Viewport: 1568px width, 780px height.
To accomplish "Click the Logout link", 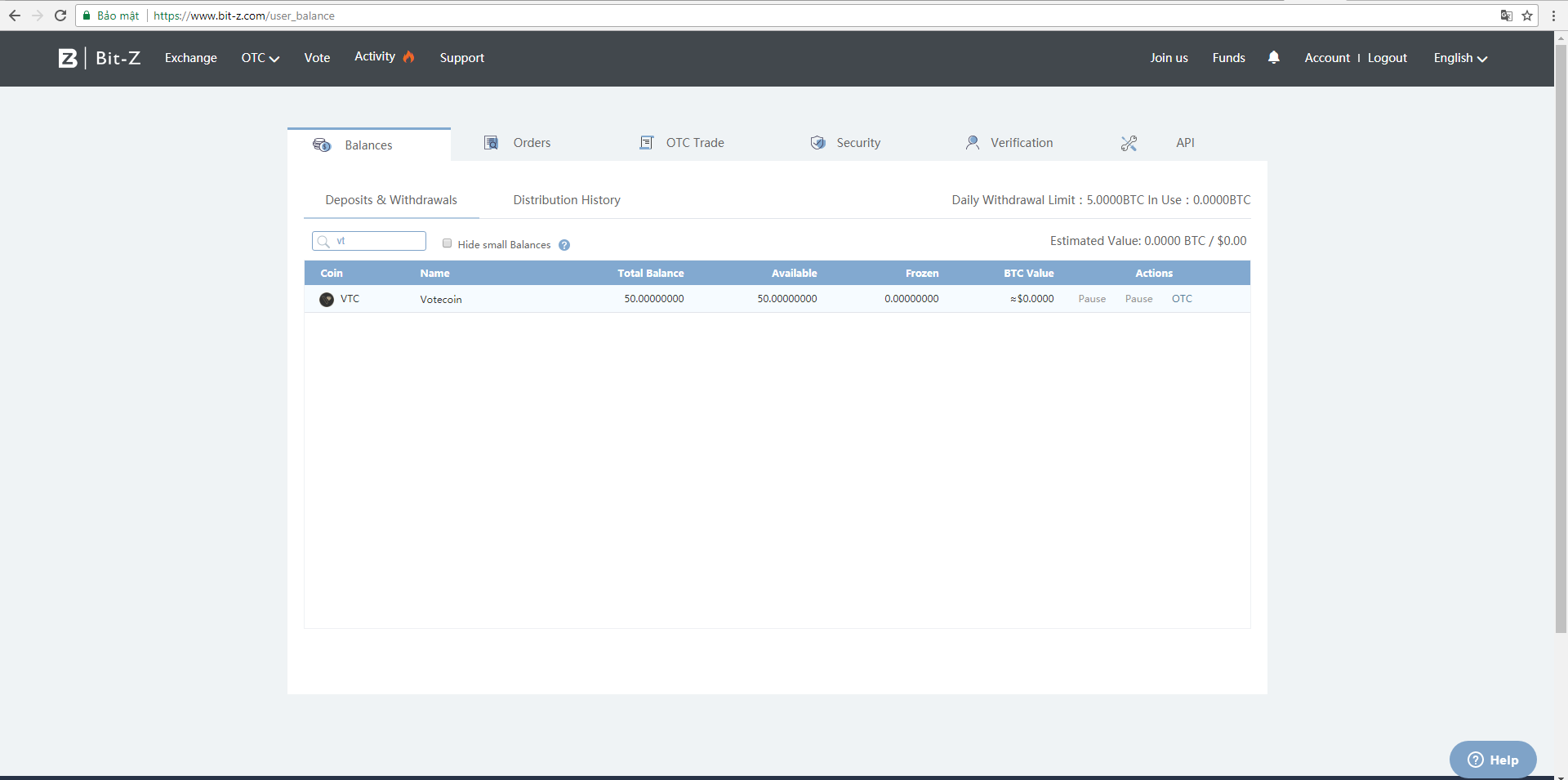I will coord(1387,58).
